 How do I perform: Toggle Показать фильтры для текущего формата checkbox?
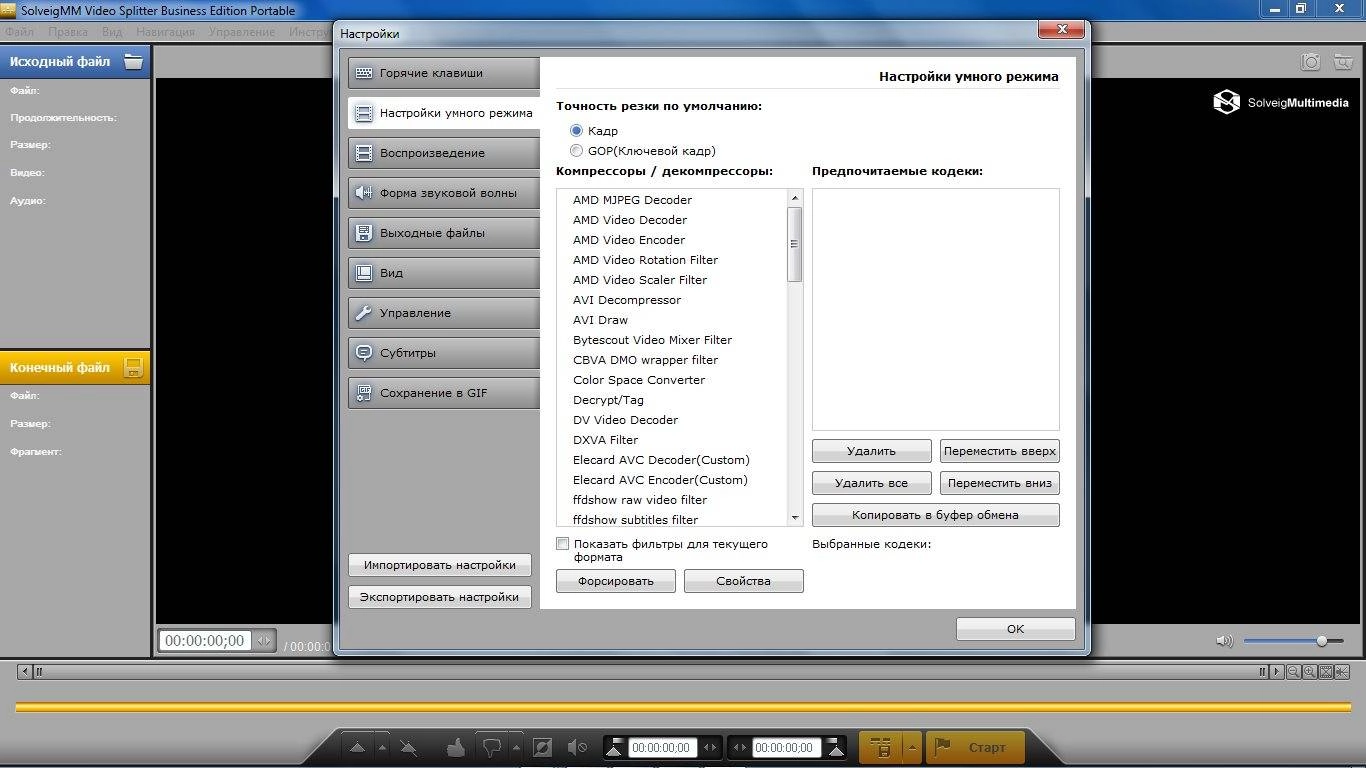click(x=562, y=544)
